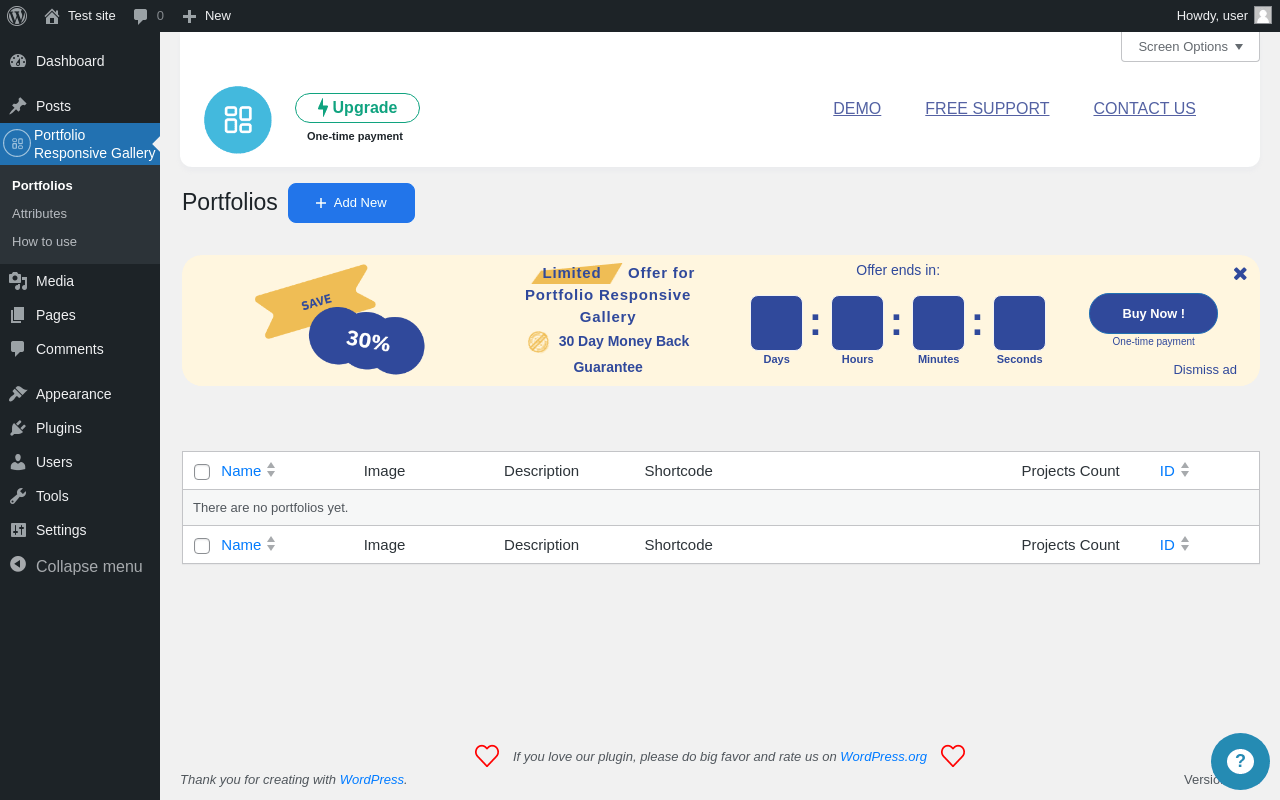This screenshot has width=1280, height=800.
Task: Click the header Projects Count column label
Action: tap(1070, 471)
